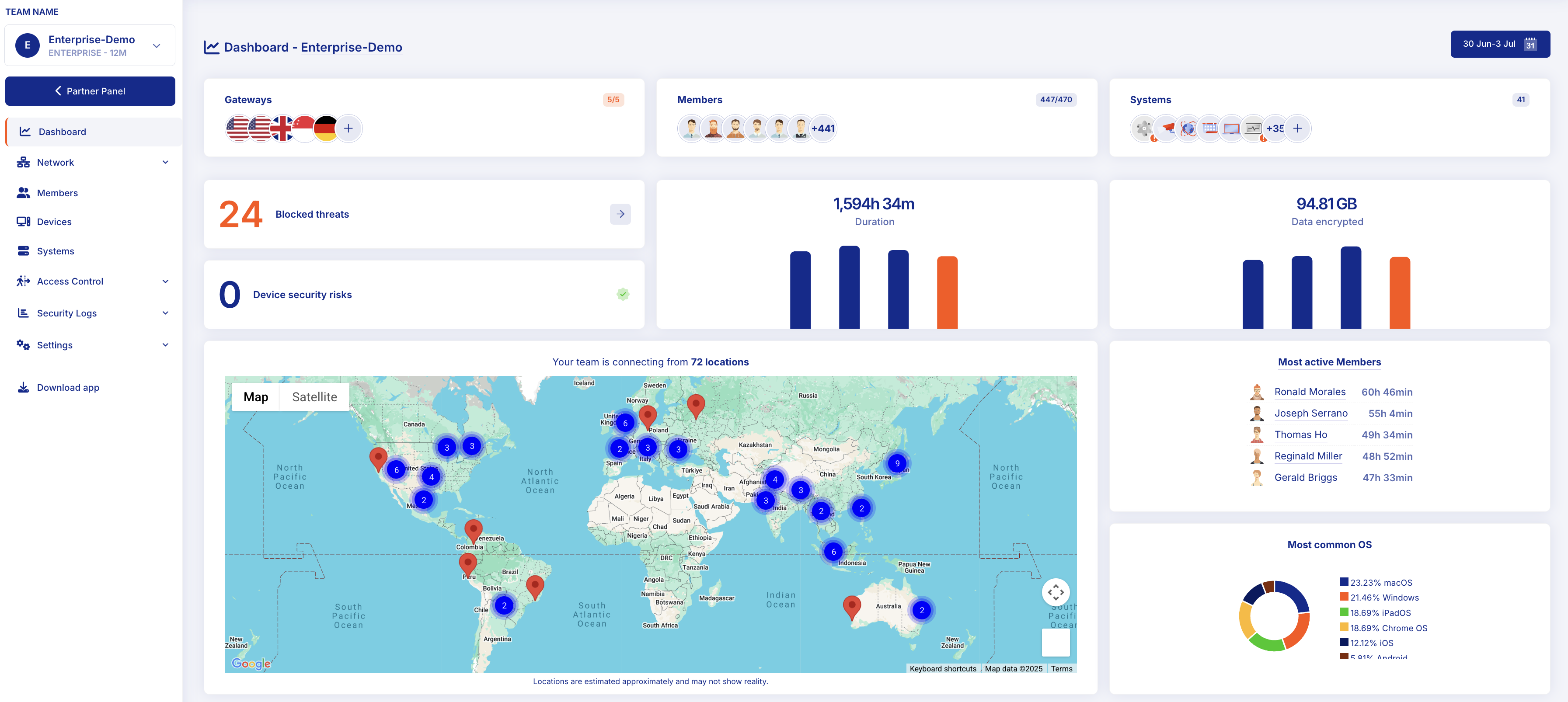The height and width of the screenshot is (702, 1568).
Task: Open the Enterprise-Demo team selector dropdown
Action: [157, 45]
